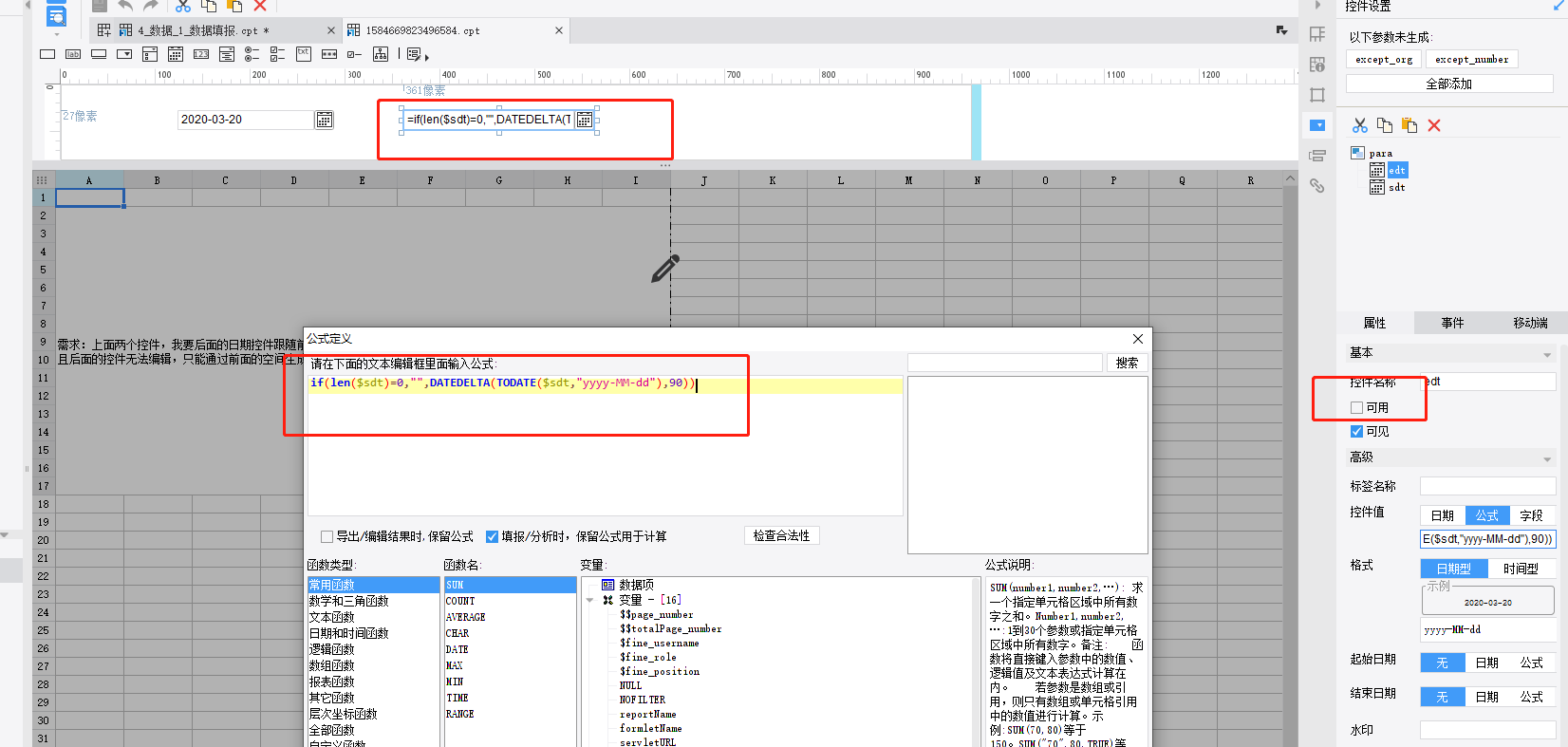The image size is (1568, 747).
Task: Open dropdown under search icon in left sidebar
Action: pyautogui.click(x=57, y=34)
